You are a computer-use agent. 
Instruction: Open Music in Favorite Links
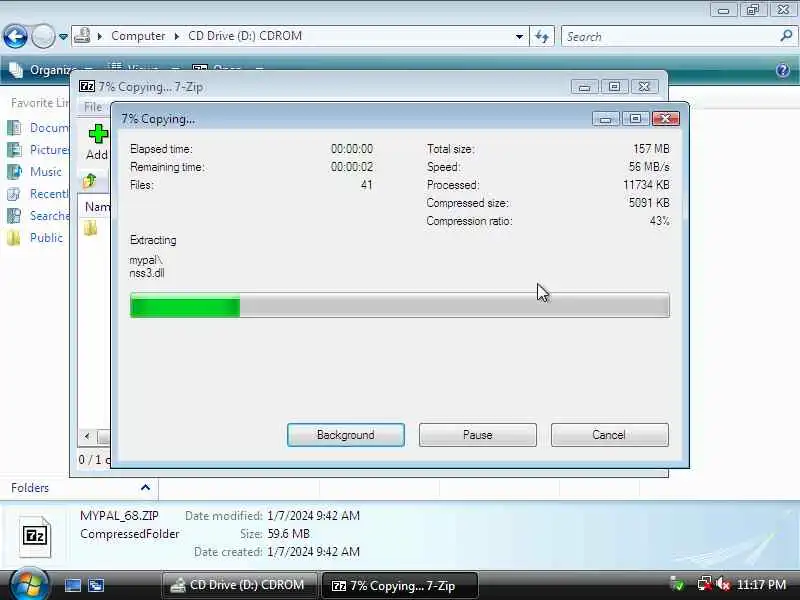35,171
